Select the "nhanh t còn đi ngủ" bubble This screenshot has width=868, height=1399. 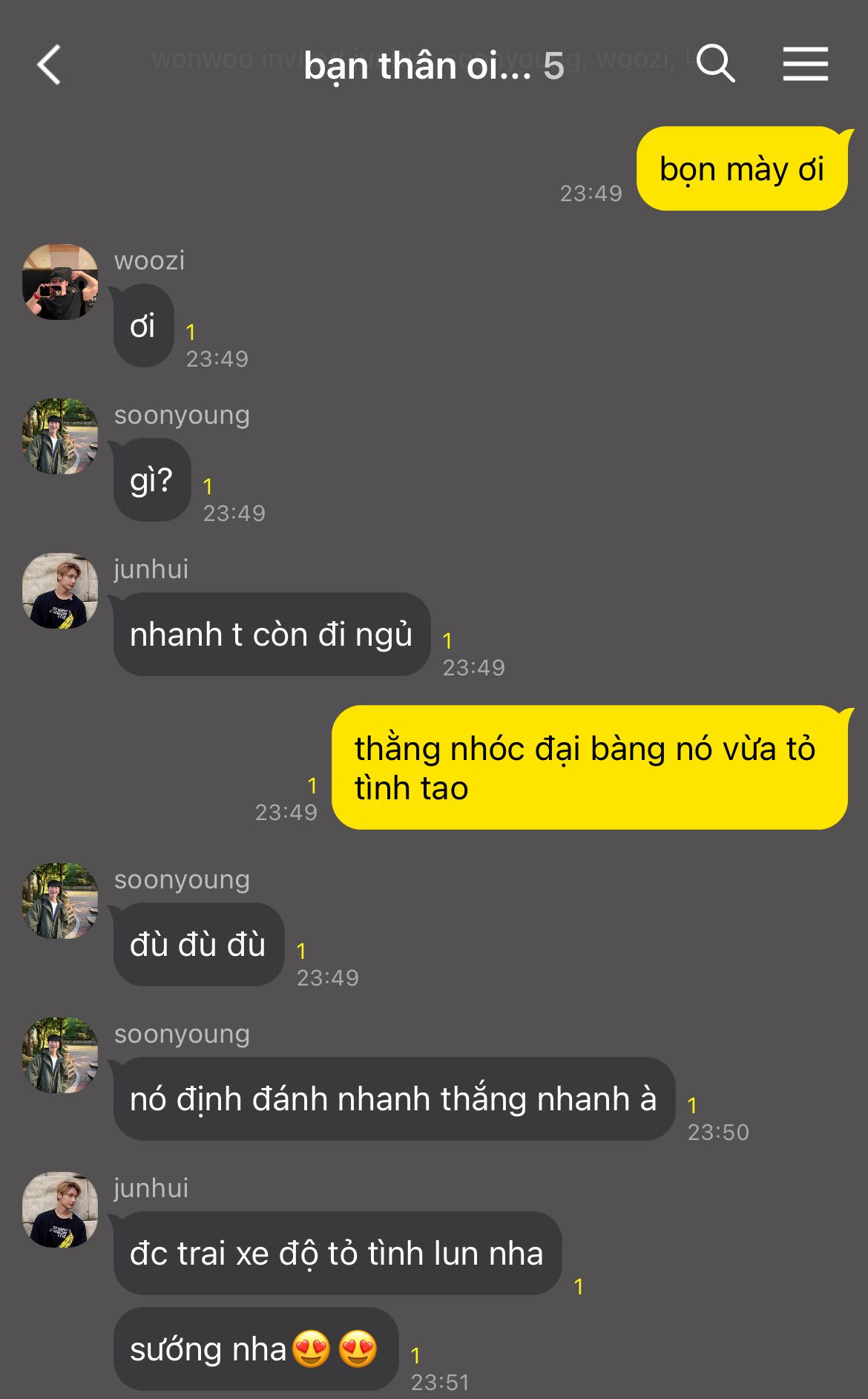point(272,635)
